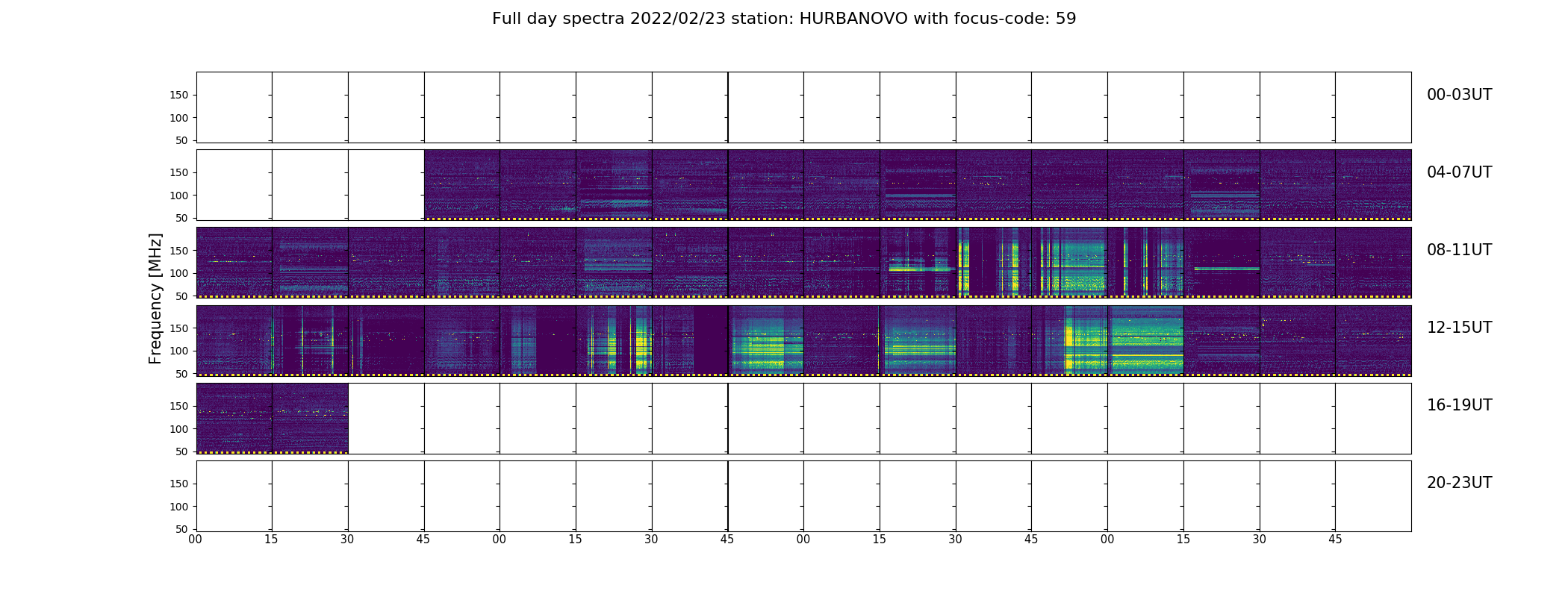
Task: Select the 100 tick of the 20-23UT row
Action: [179, 506]
